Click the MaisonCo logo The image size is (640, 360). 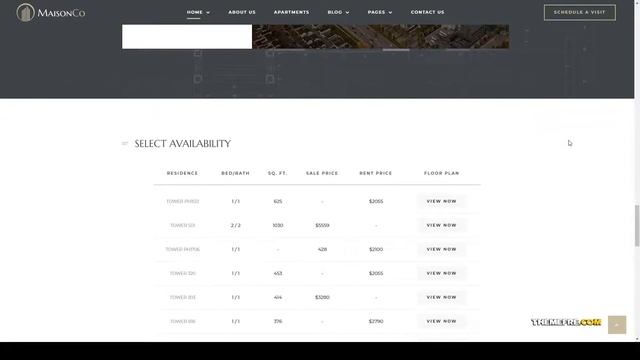click(51, 12)
